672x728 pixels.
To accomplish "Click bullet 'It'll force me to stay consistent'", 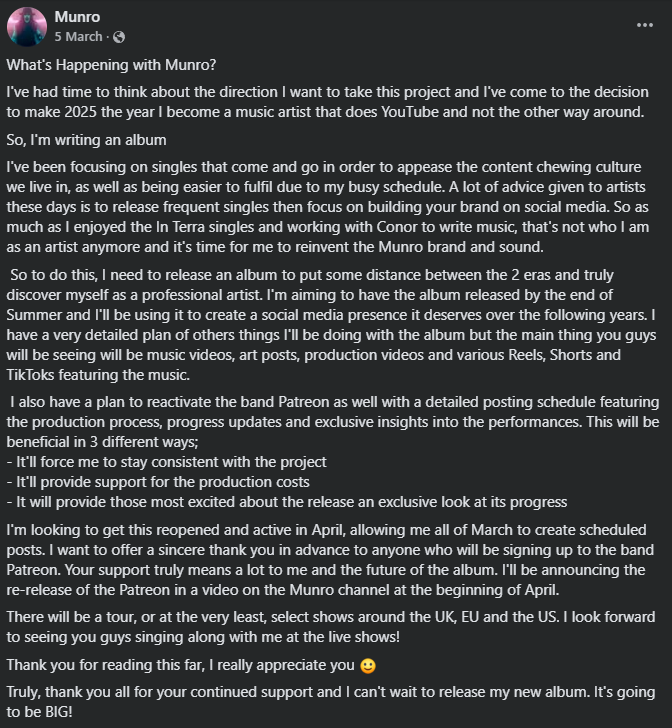I will coord(166,462).
